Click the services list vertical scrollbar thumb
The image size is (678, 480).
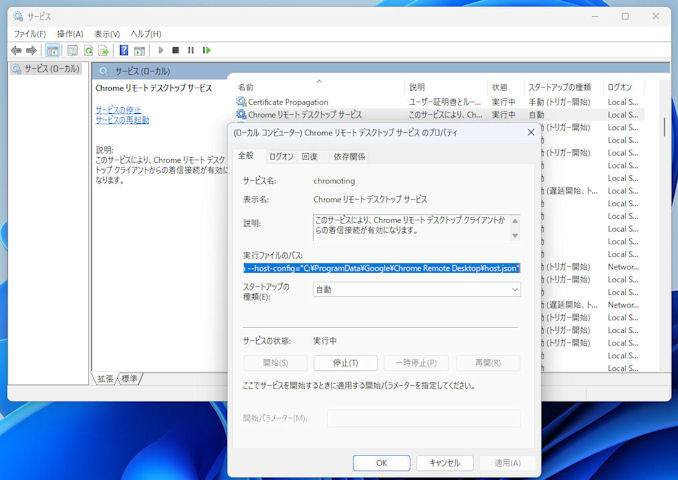click(x=665, y=128)
